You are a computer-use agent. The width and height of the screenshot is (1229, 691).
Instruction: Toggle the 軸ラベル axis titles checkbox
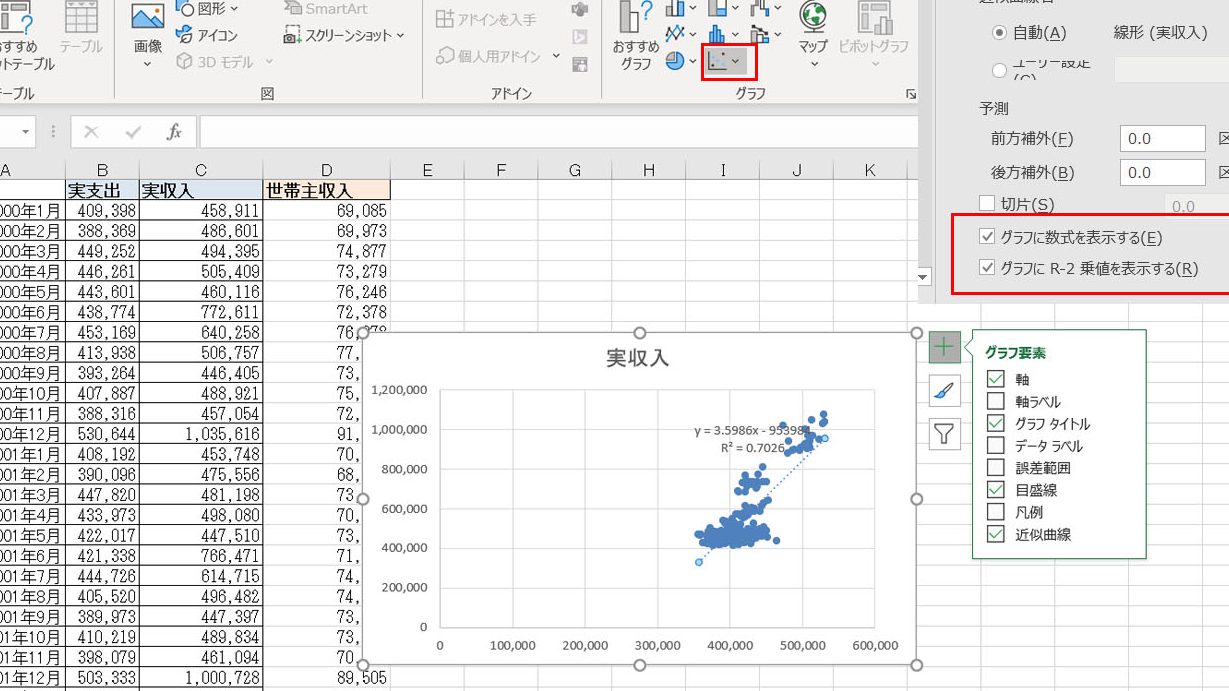[x=996, y=401]
